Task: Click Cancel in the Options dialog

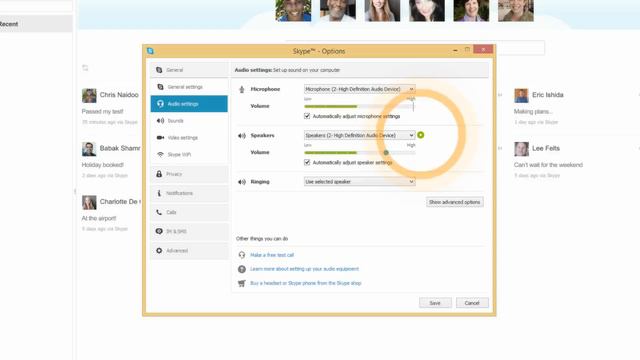Action: click(472, 303)
